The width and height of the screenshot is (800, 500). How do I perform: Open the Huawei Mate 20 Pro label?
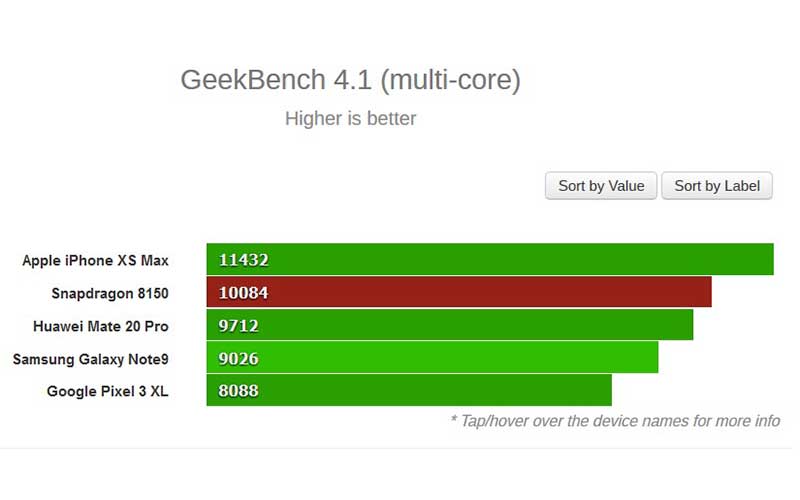pyautogui.click(x=101, y=326)
